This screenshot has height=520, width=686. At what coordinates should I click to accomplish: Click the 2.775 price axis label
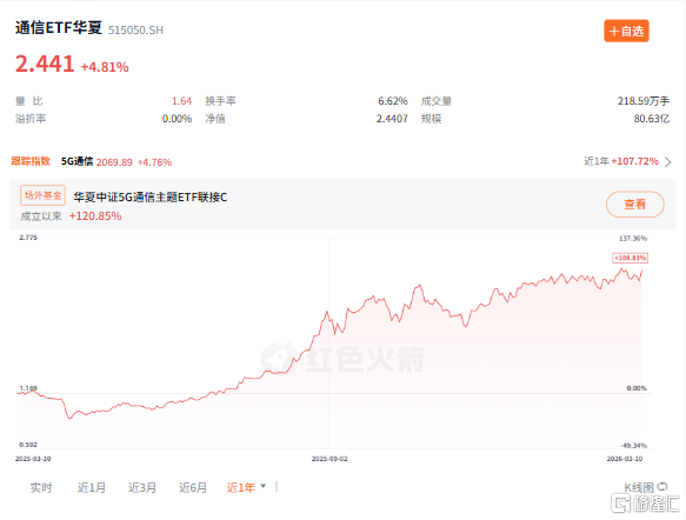point(28,237)
